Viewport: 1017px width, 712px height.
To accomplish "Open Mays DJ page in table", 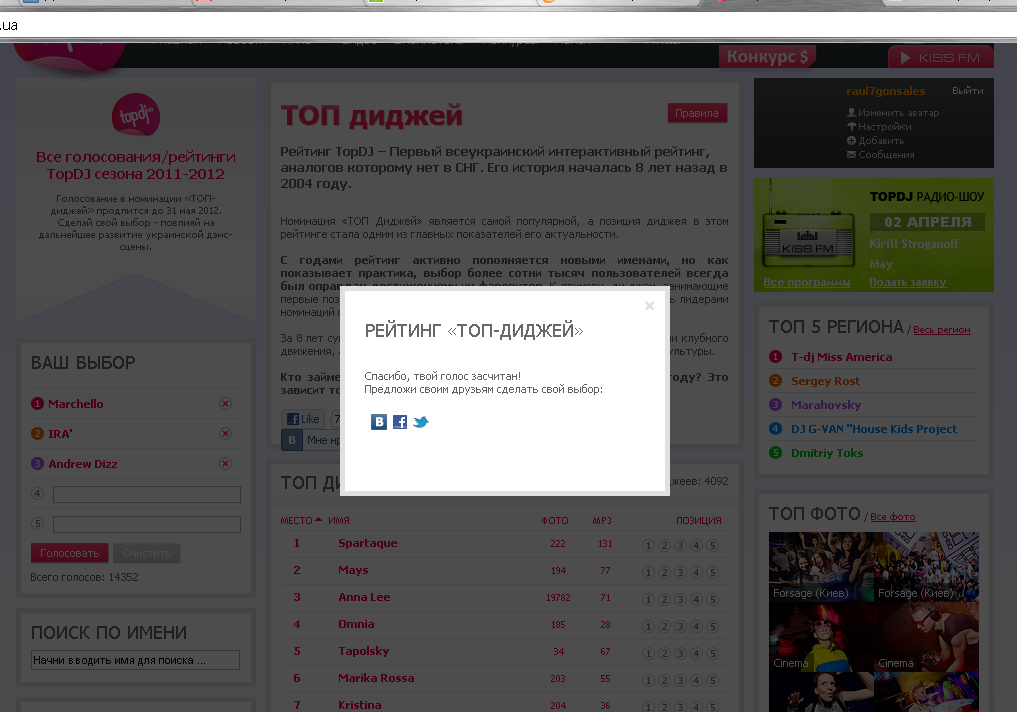I will point(353,570).
